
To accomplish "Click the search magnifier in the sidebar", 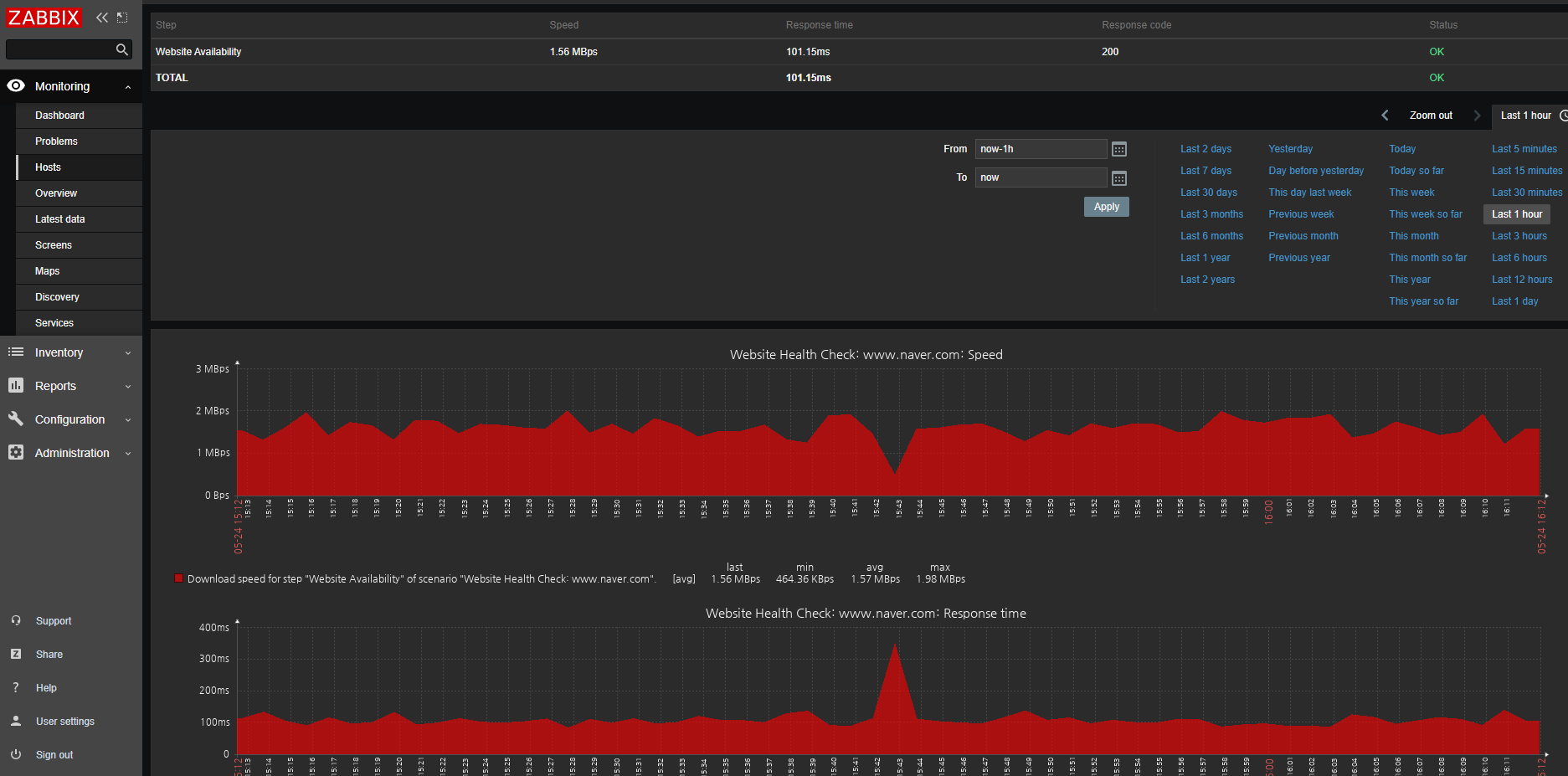I will click(x=122, y=49).
